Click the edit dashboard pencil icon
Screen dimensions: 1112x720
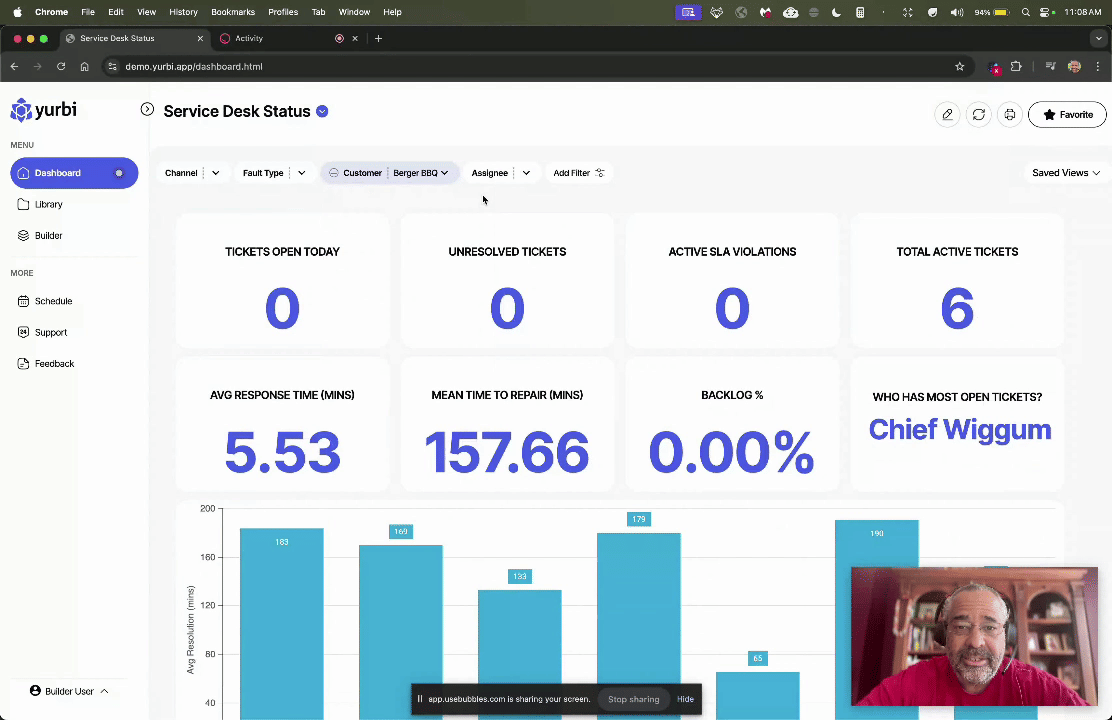[x=947, y=115]
